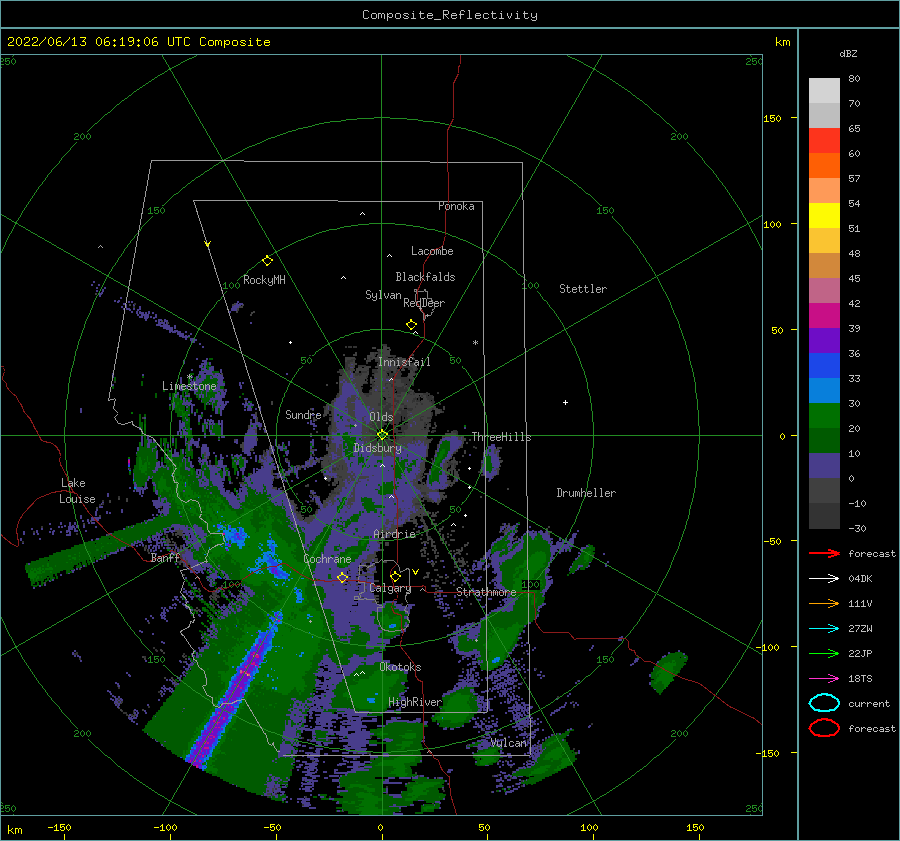Select the magenta 18TS arrow legend icon
Screen dimensions: 900x841
click(x=824, y=679)
